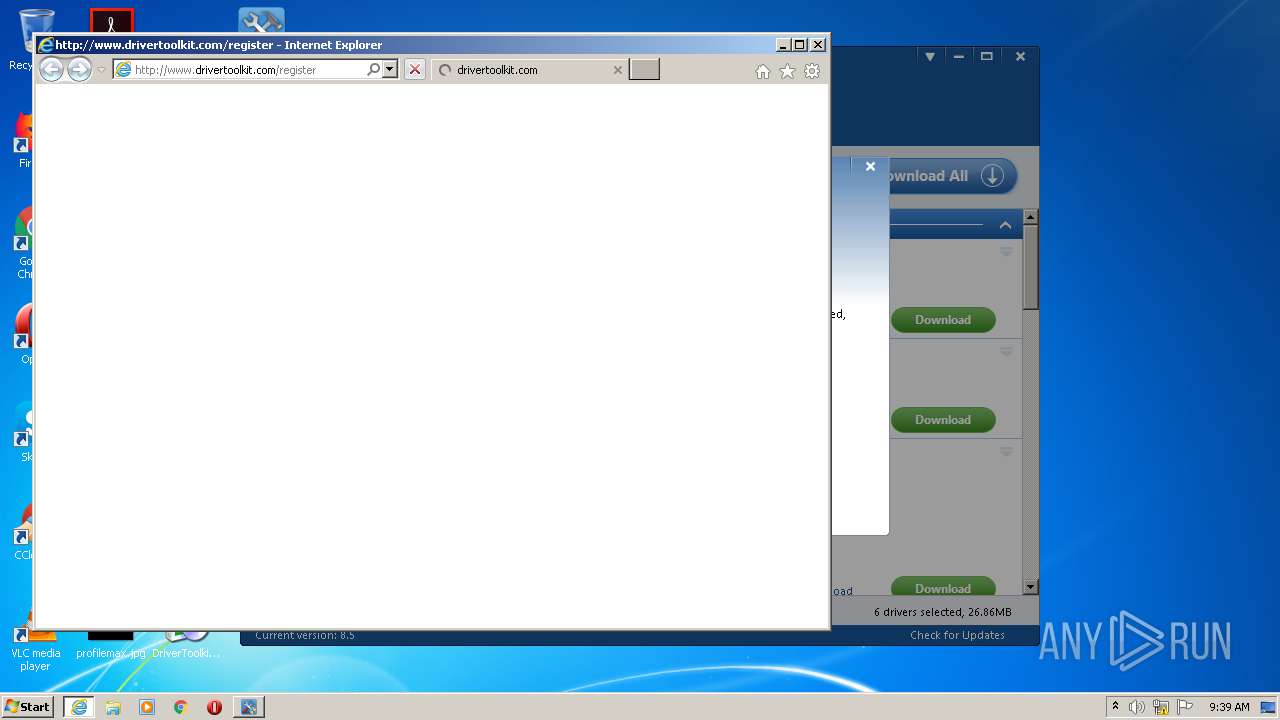Viewport: 1280px width, 720px height.
Task: Click the IE logo in title bar
Action: pyautogui.click(x=45, y=45)
